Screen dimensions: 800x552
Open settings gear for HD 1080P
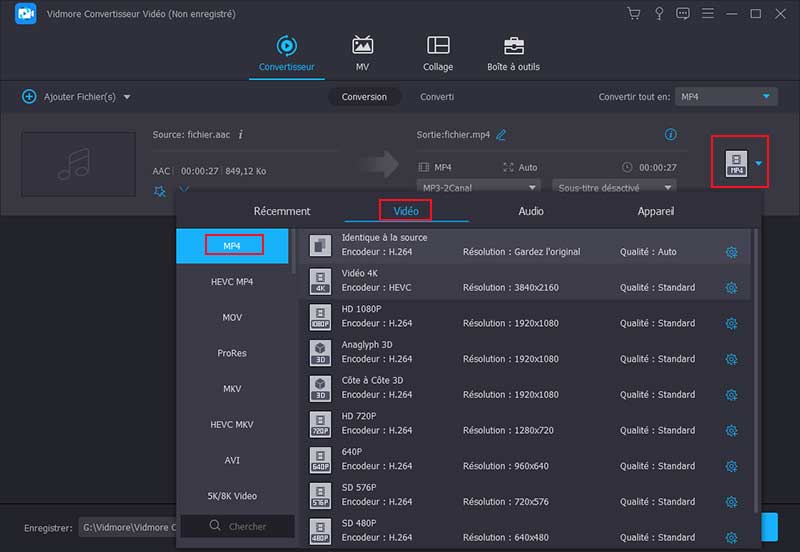[731, 323]
